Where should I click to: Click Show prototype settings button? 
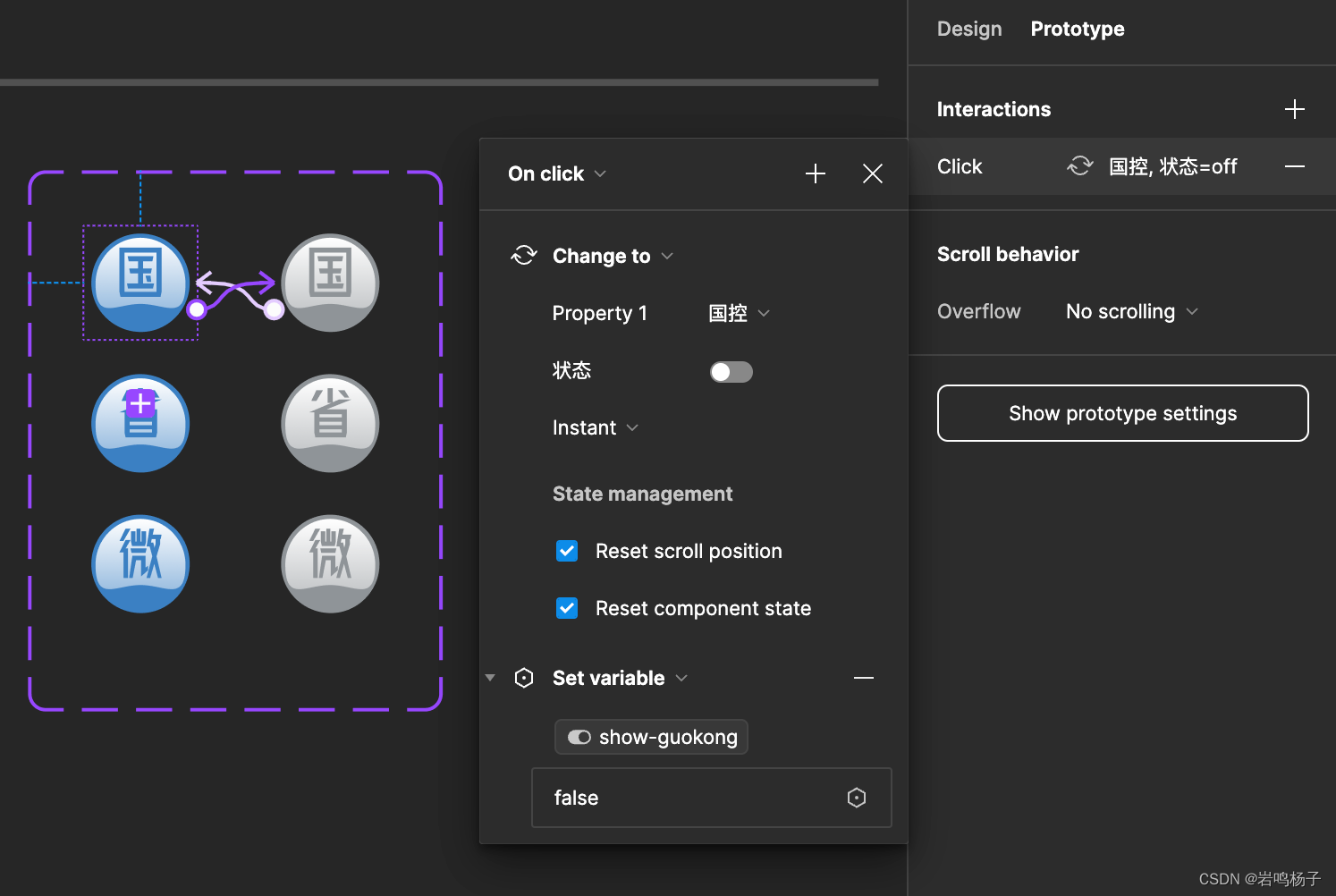1122,413
